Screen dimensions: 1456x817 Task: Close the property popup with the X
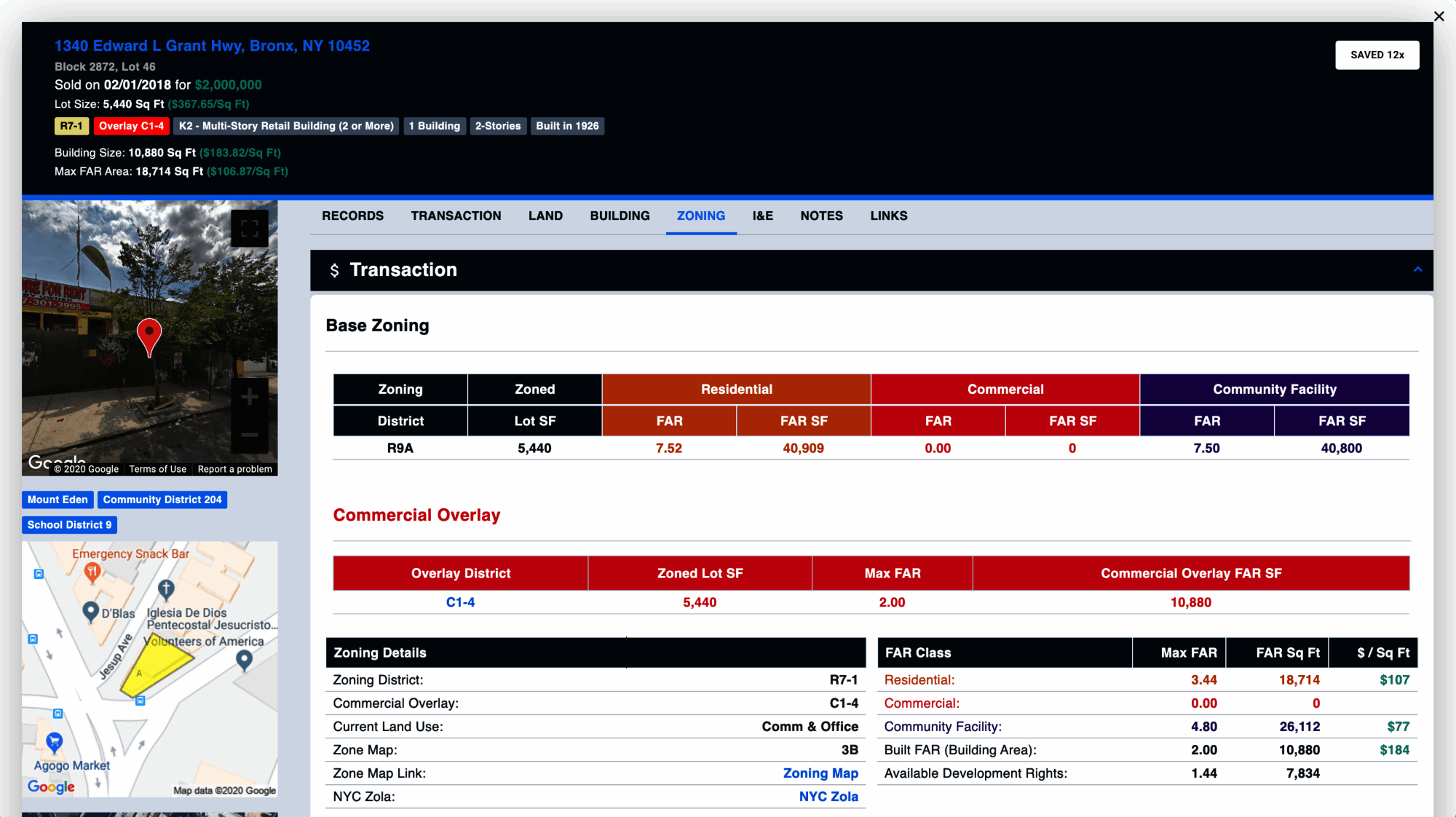pyautogui.click(x=1439, y=16)
